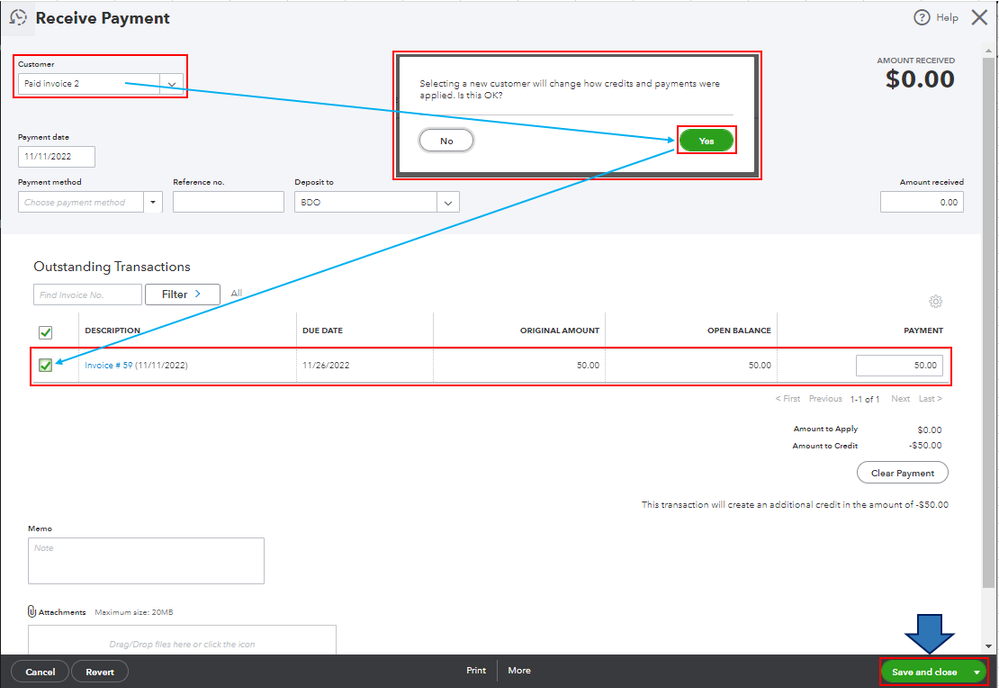Go to Next page of transactions
The height and width of the screenshot is (688, 999).
pyautogui.click(x=900, y=399)
